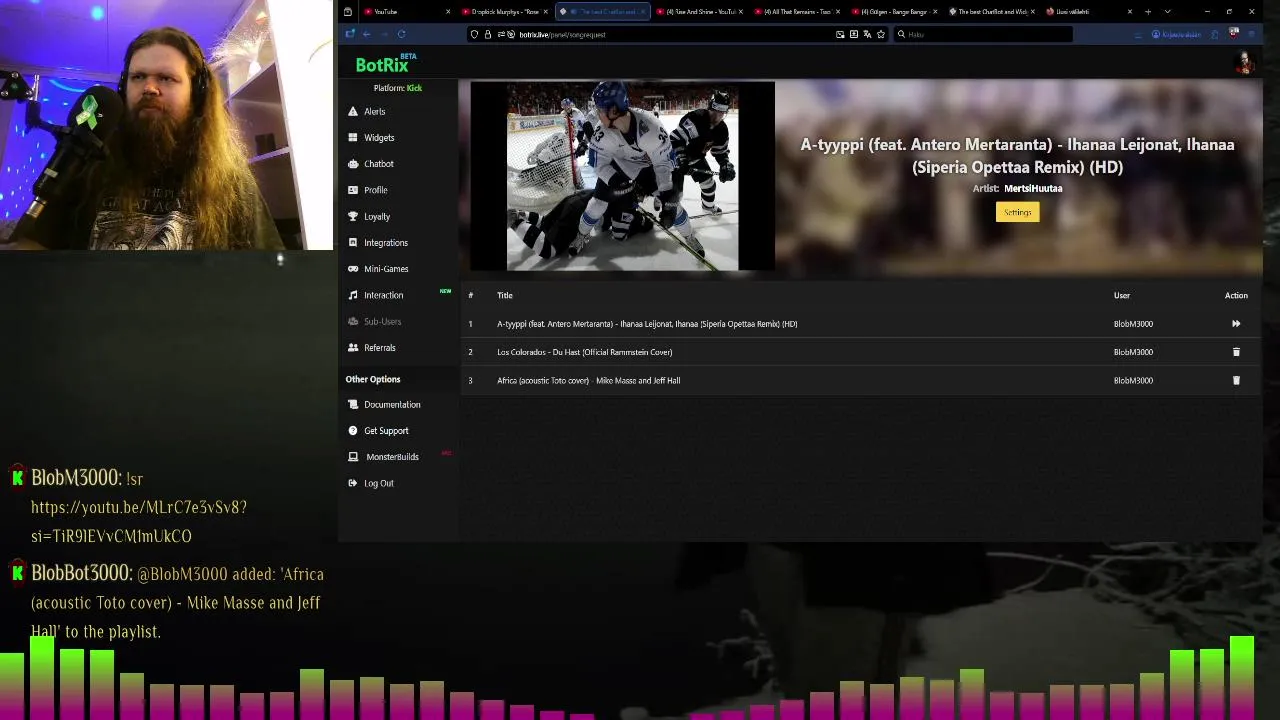This screenshot has width=1280, height=720.
Task: Close the Dropkick Murphys tab
Action: [545, 12]
